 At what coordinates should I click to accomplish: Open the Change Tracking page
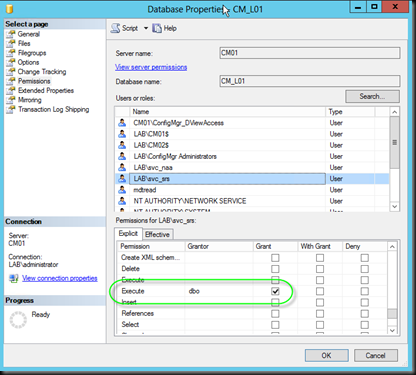pyautogui.click(x=42, y=72)
